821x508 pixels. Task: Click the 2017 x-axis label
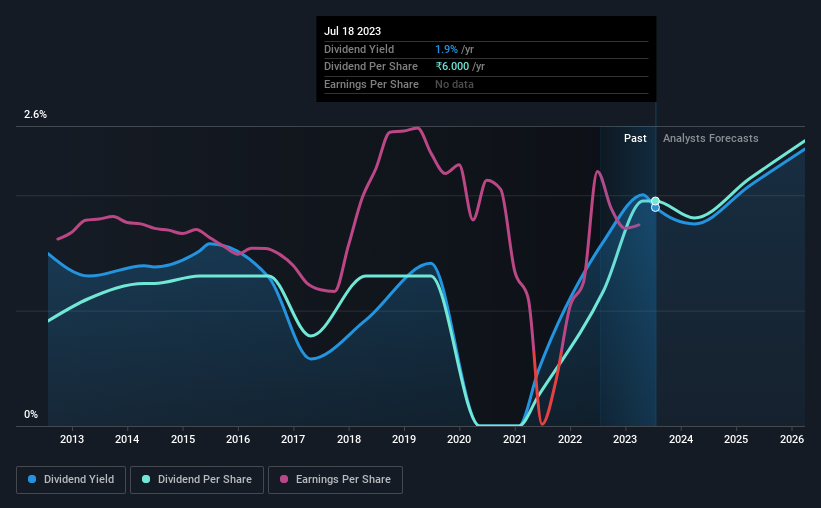coord(293,439)
